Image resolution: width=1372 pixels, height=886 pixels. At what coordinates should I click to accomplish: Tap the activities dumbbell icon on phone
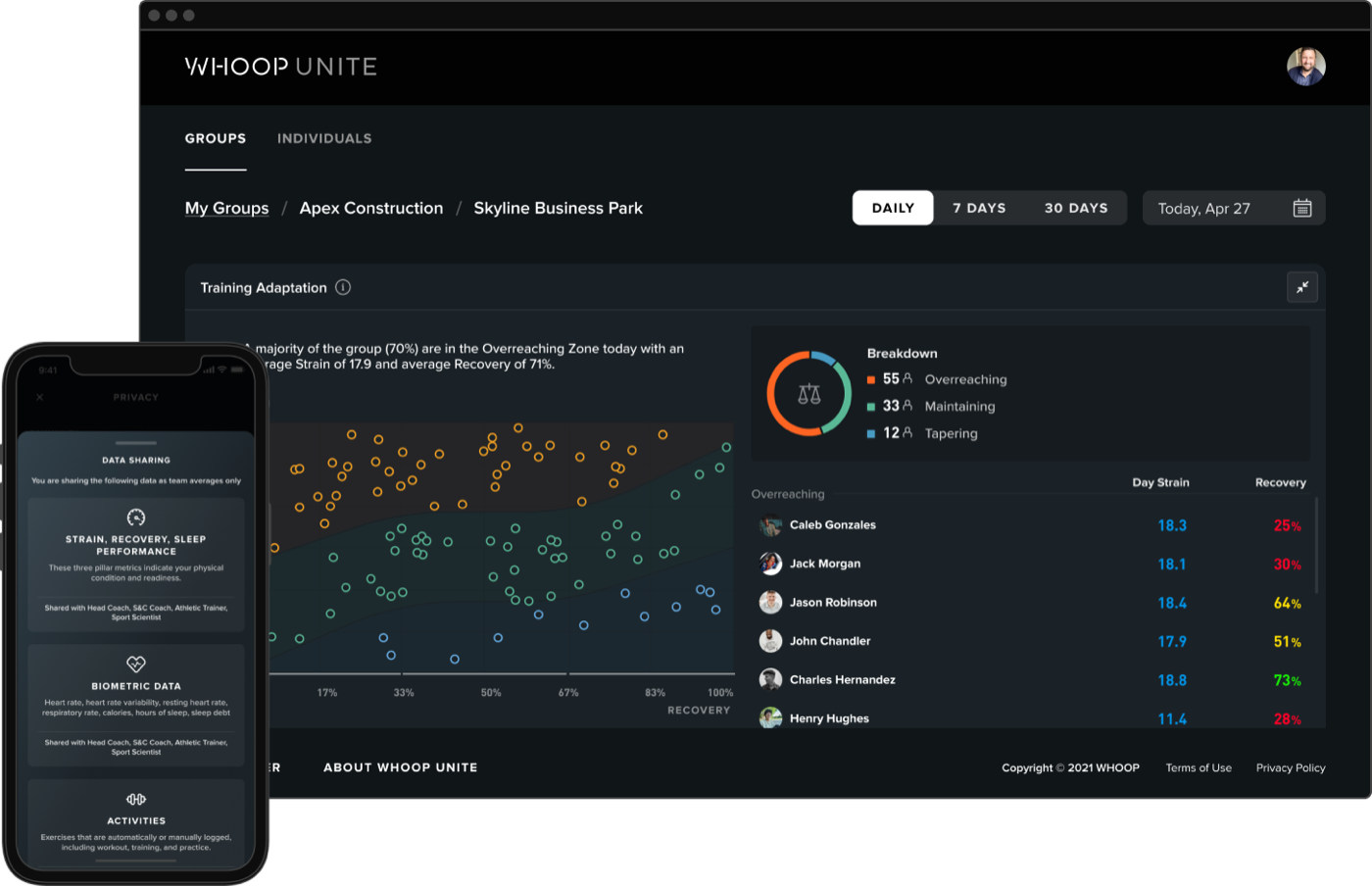click(x=136, y=800)
